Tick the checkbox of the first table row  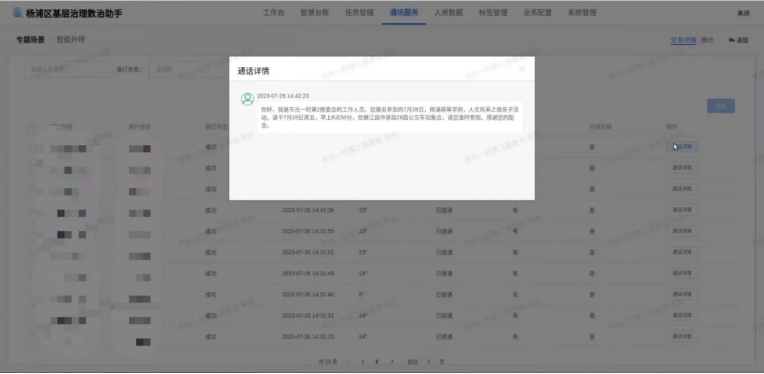[x=31, y=147]
